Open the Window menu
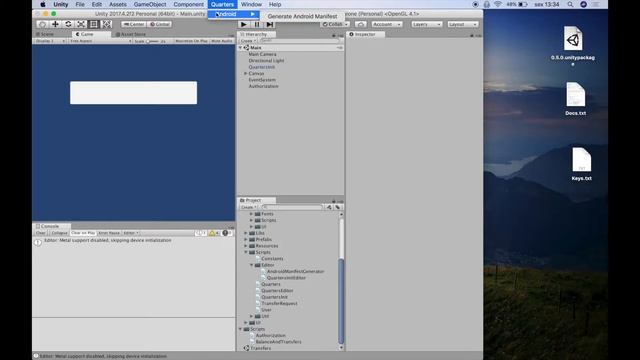 251,4
